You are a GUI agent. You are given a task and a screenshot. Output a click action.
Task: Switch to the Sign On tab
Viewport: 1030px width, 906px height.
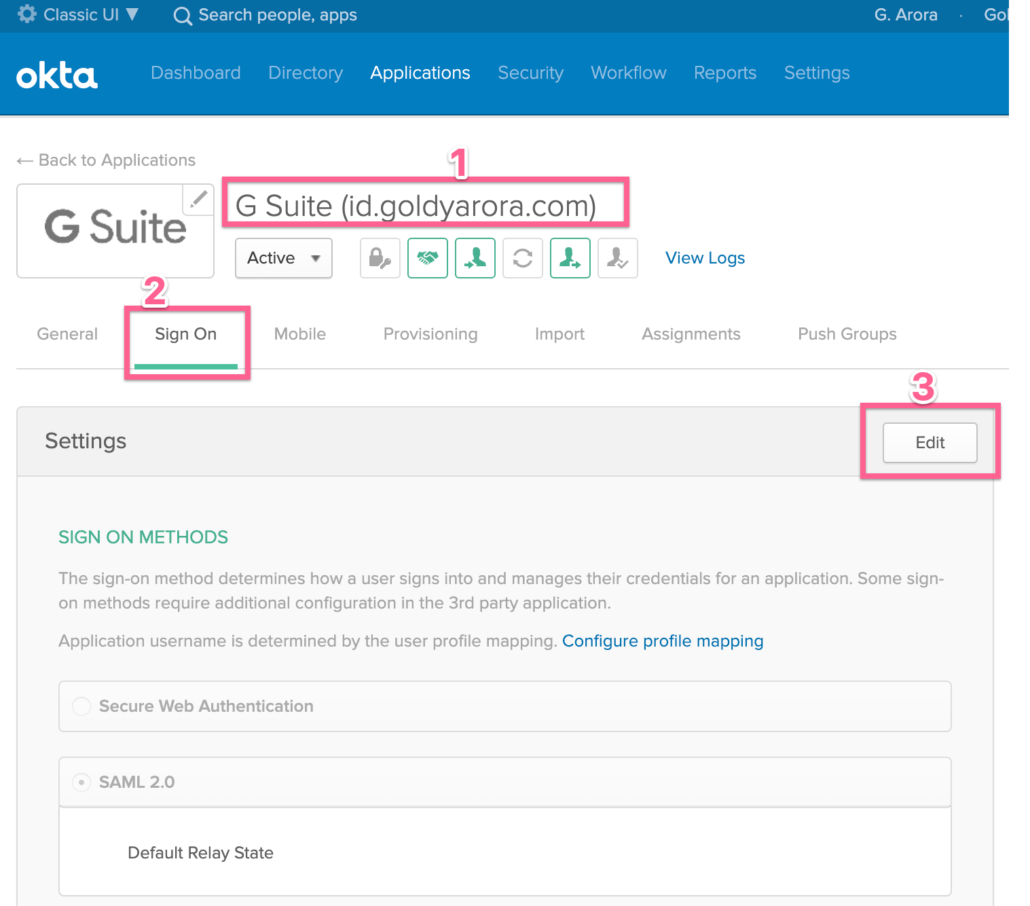tap(186, 334)
